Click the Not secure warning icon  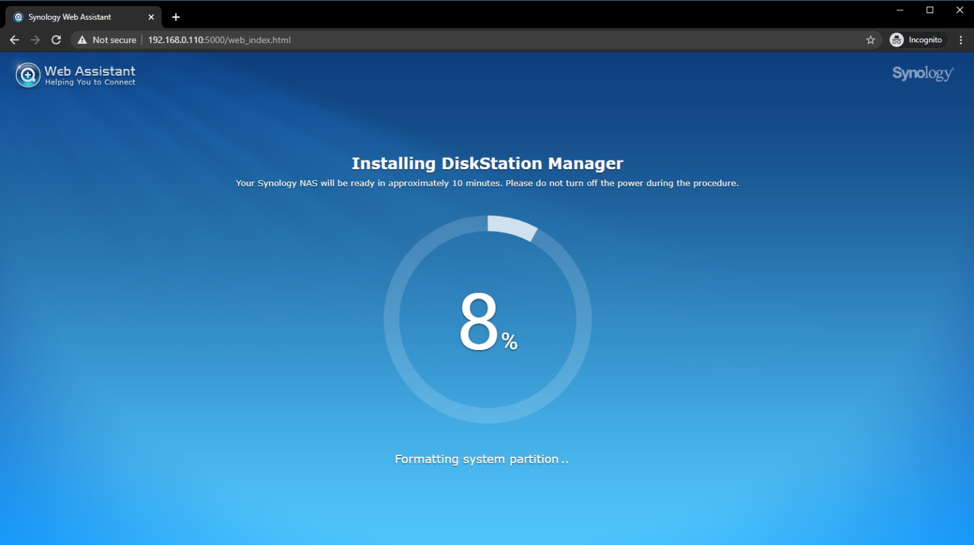click(82, 40)
